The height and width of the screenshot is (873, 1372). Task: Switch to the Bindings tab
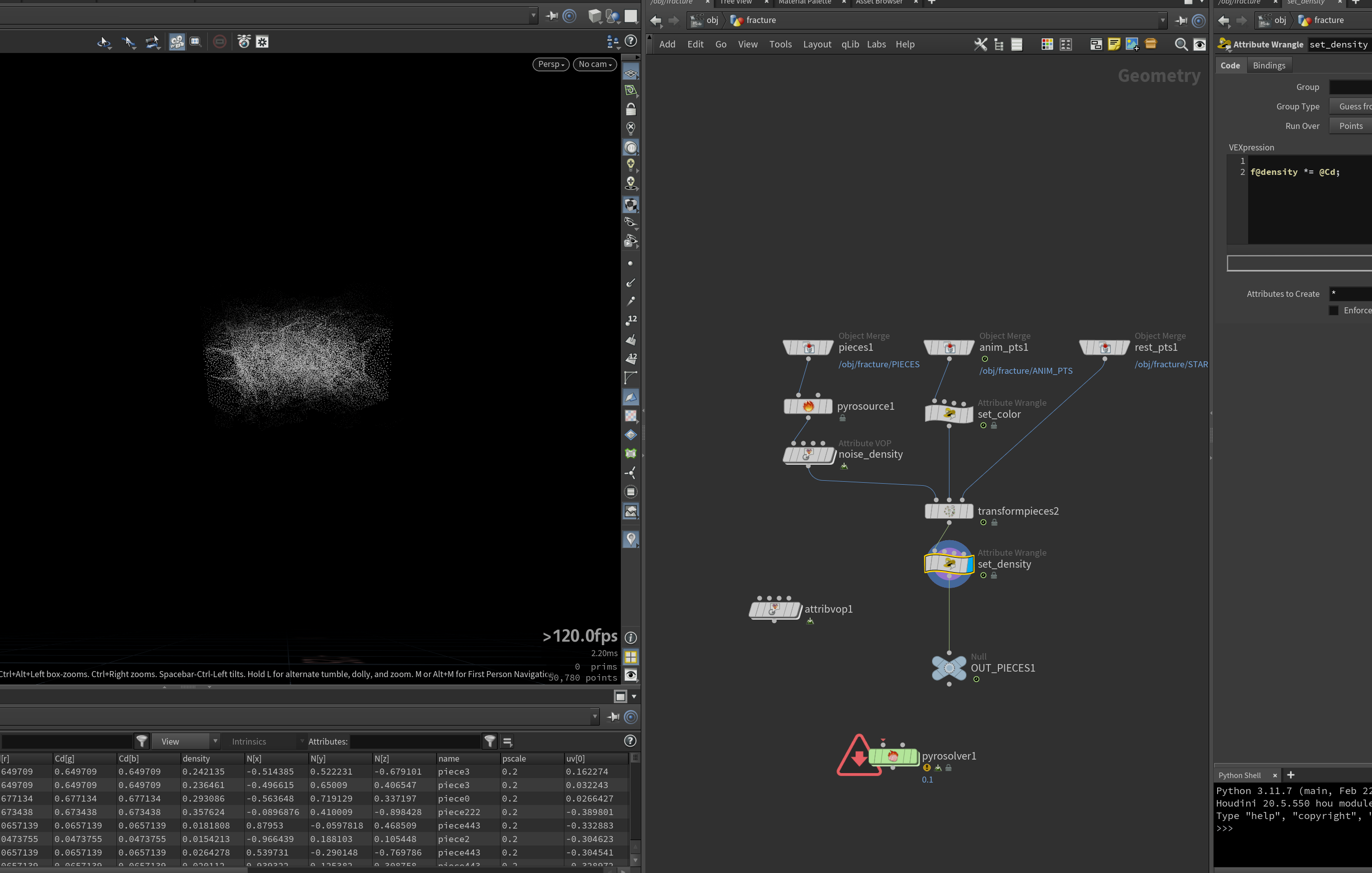[1268, 65]
